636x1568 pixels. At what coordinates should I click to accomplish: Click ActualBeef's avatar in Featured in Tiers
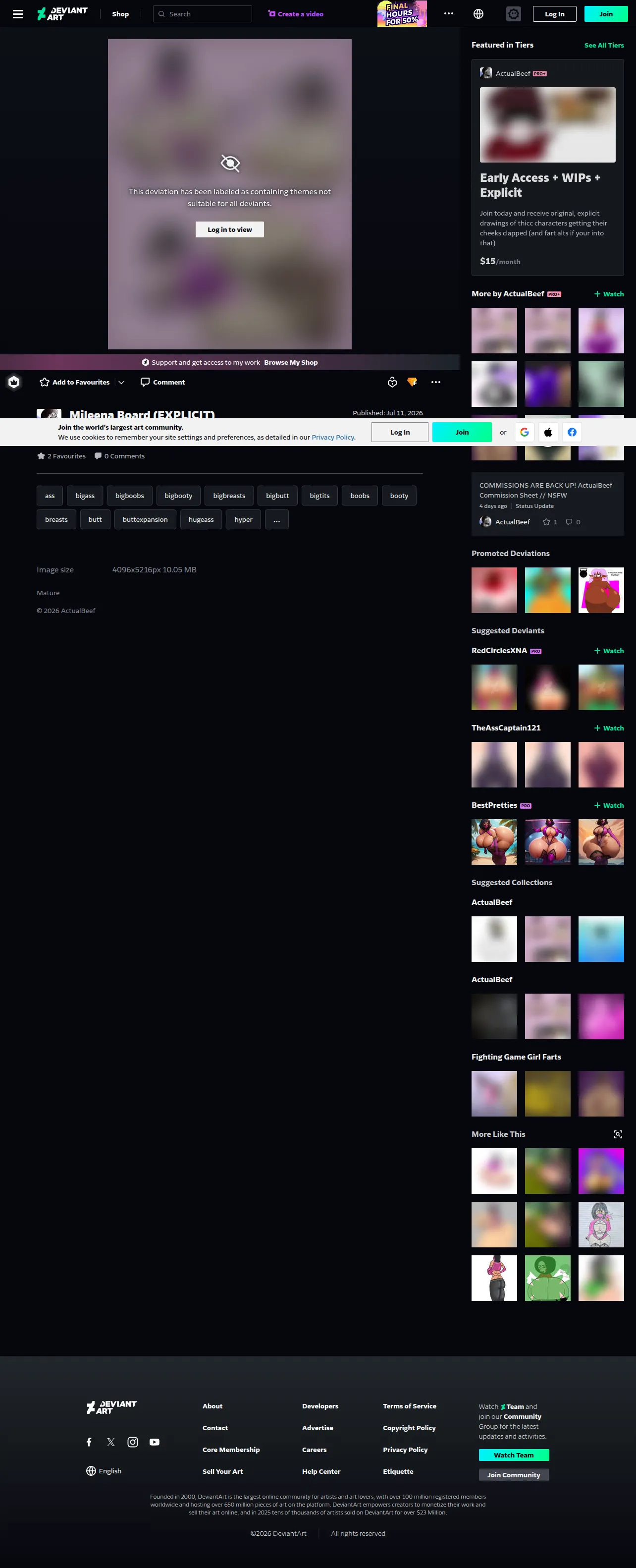pyautogui.click(x=486, y=73)
